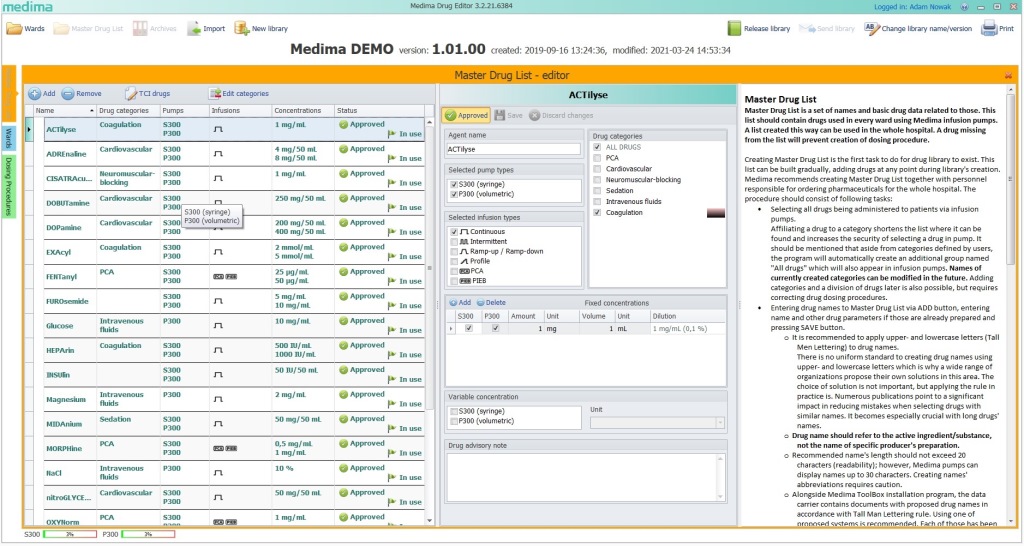Viewport: 1024px width, 546px height.
Task: Enable Ramp-up / Ramp-down infusion type
Action: [454, 251]
